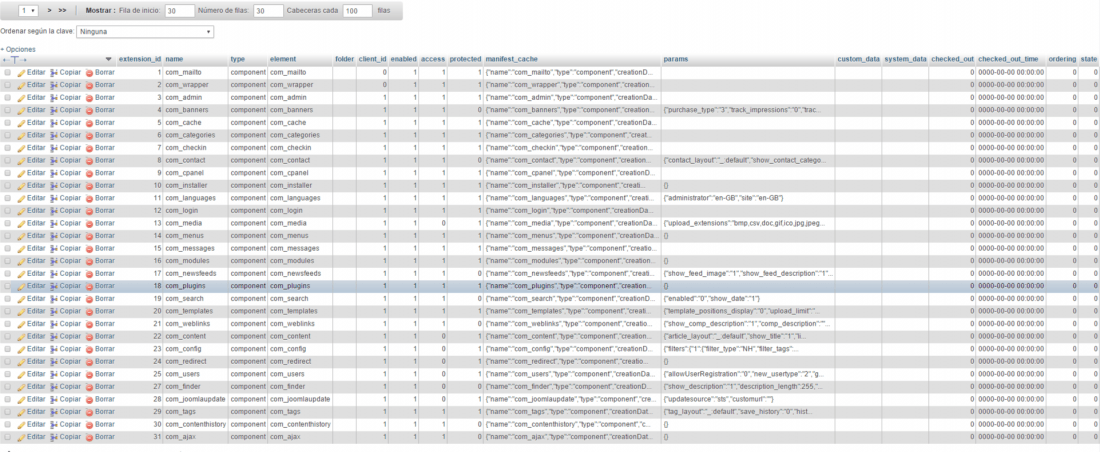Click Copiar link for com_joomlaupdate row

click(70, 400)
